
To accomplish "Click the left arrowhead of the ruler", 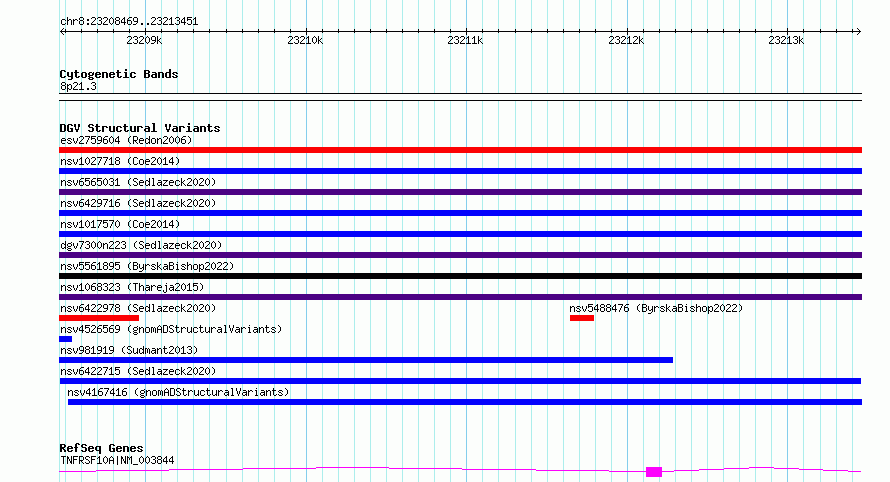I will click(x=62, y=32).
